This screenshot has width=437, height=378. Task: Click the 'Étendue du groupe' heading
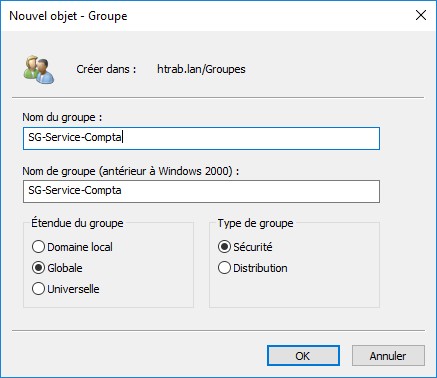point(77,223)
